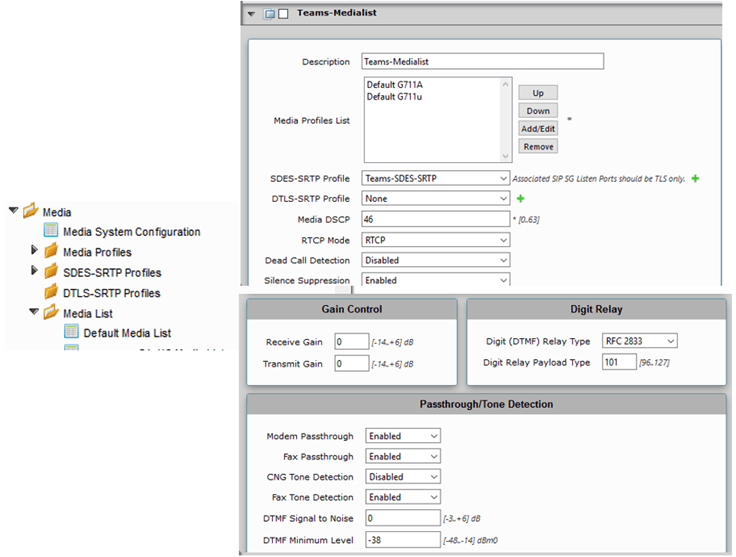Click the SDES-SRTP Profiles folder icon
This screenshot has width=736, height=557.
(x=52, y=272)
